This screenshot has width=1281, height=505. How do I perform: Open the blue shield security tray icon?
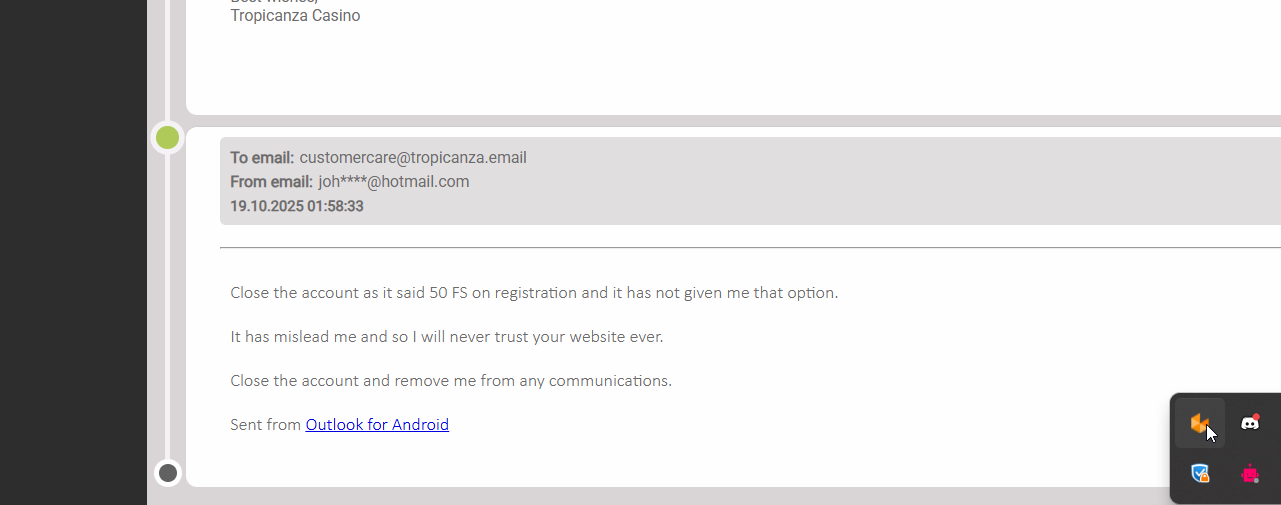[1200, 474]
